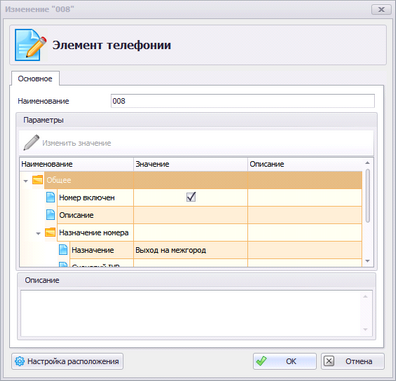Close the Изменение "008" dialog
Image resolution: width=396 pixels, height=381 pixels.
(381, 9)
